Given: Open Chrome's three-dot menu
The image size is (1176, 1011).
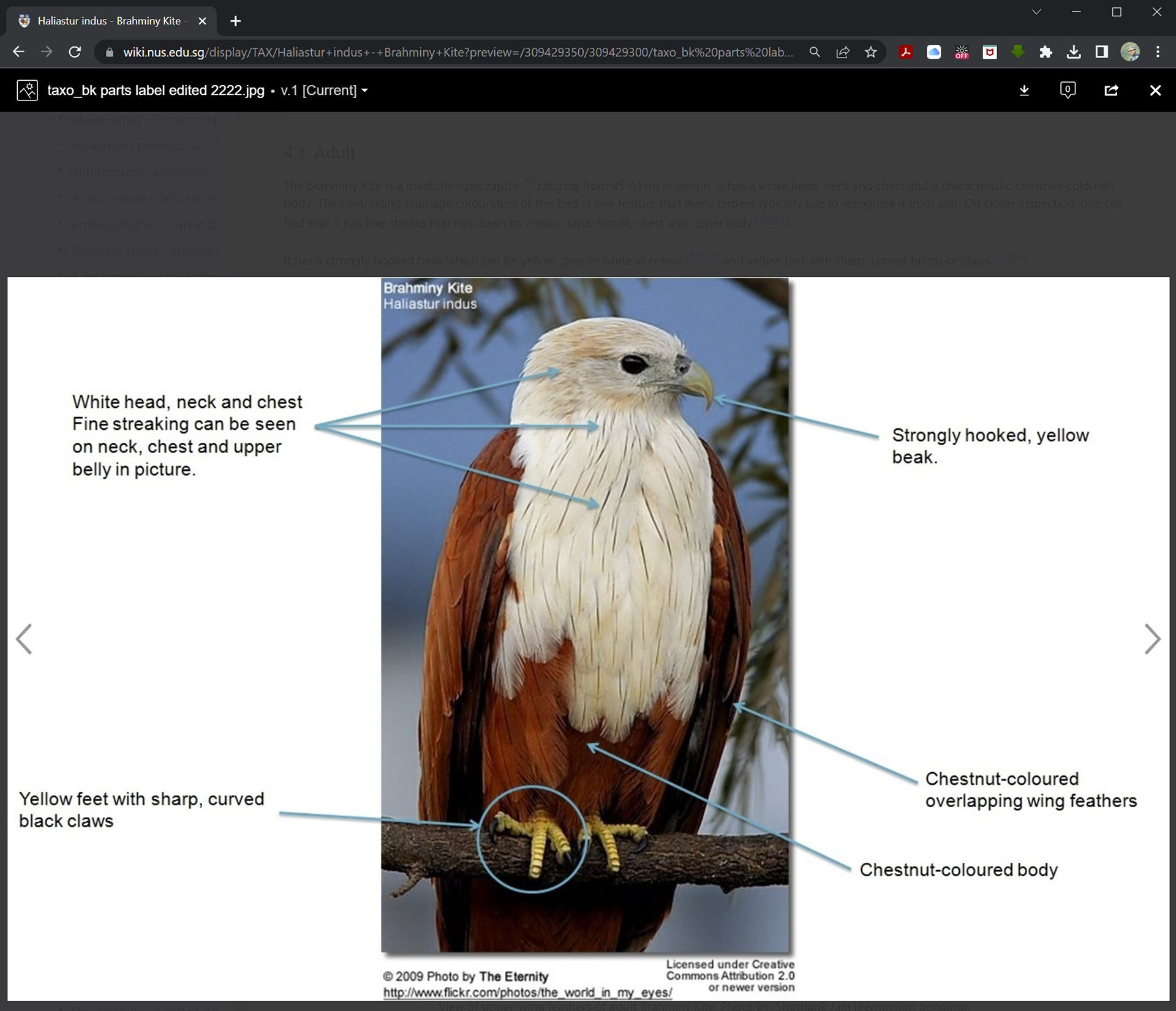Looking at the screenshot, I should pyautogui.click(x=1157, y=52).
